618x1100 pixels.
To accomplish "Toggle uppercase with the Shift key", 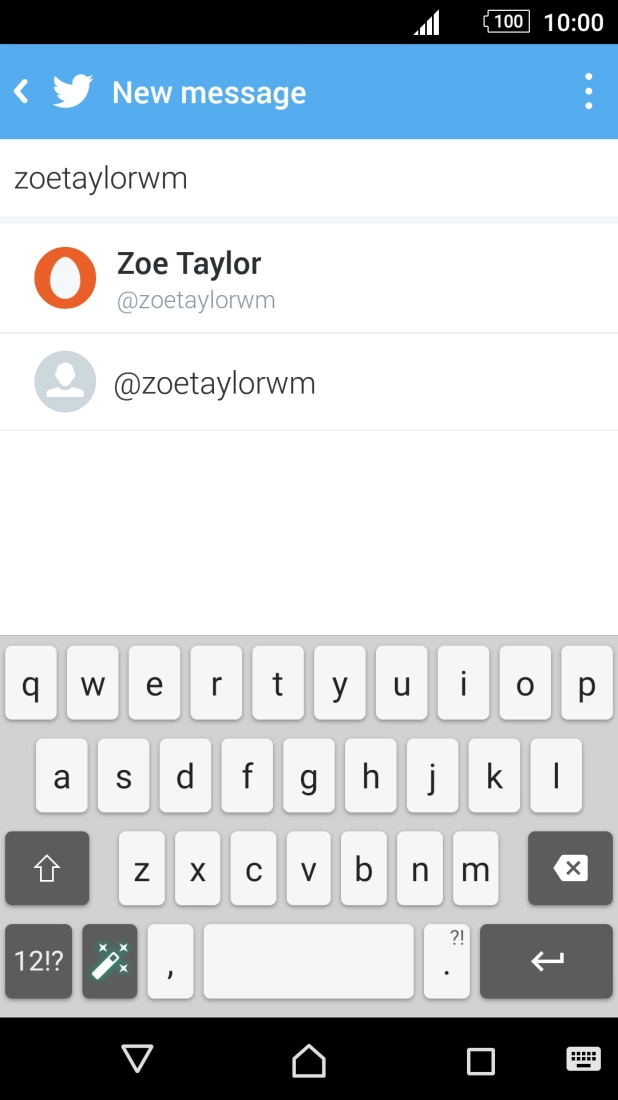I will pyautogui.click(x=46, y=868).
